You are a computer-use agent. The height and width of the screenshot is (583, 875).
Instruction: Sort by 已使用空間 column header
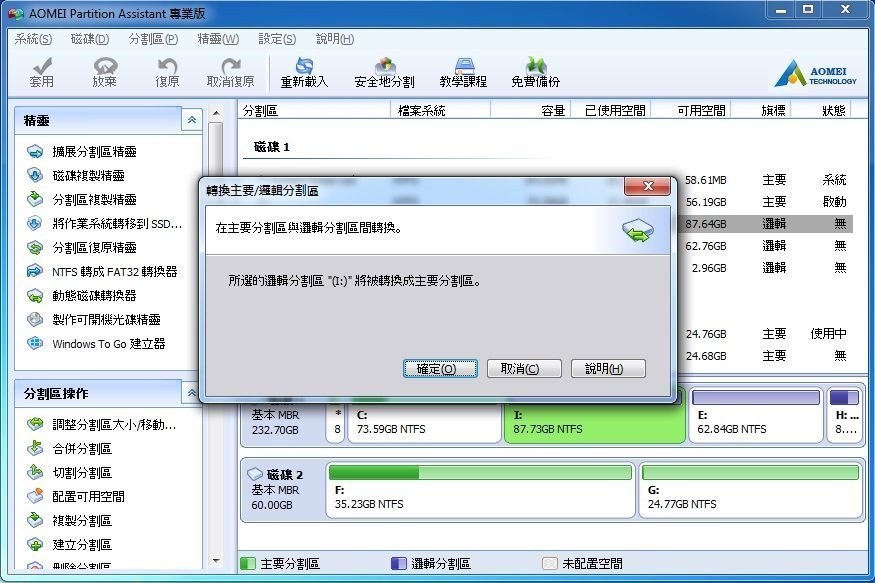[x=610, y=110]
